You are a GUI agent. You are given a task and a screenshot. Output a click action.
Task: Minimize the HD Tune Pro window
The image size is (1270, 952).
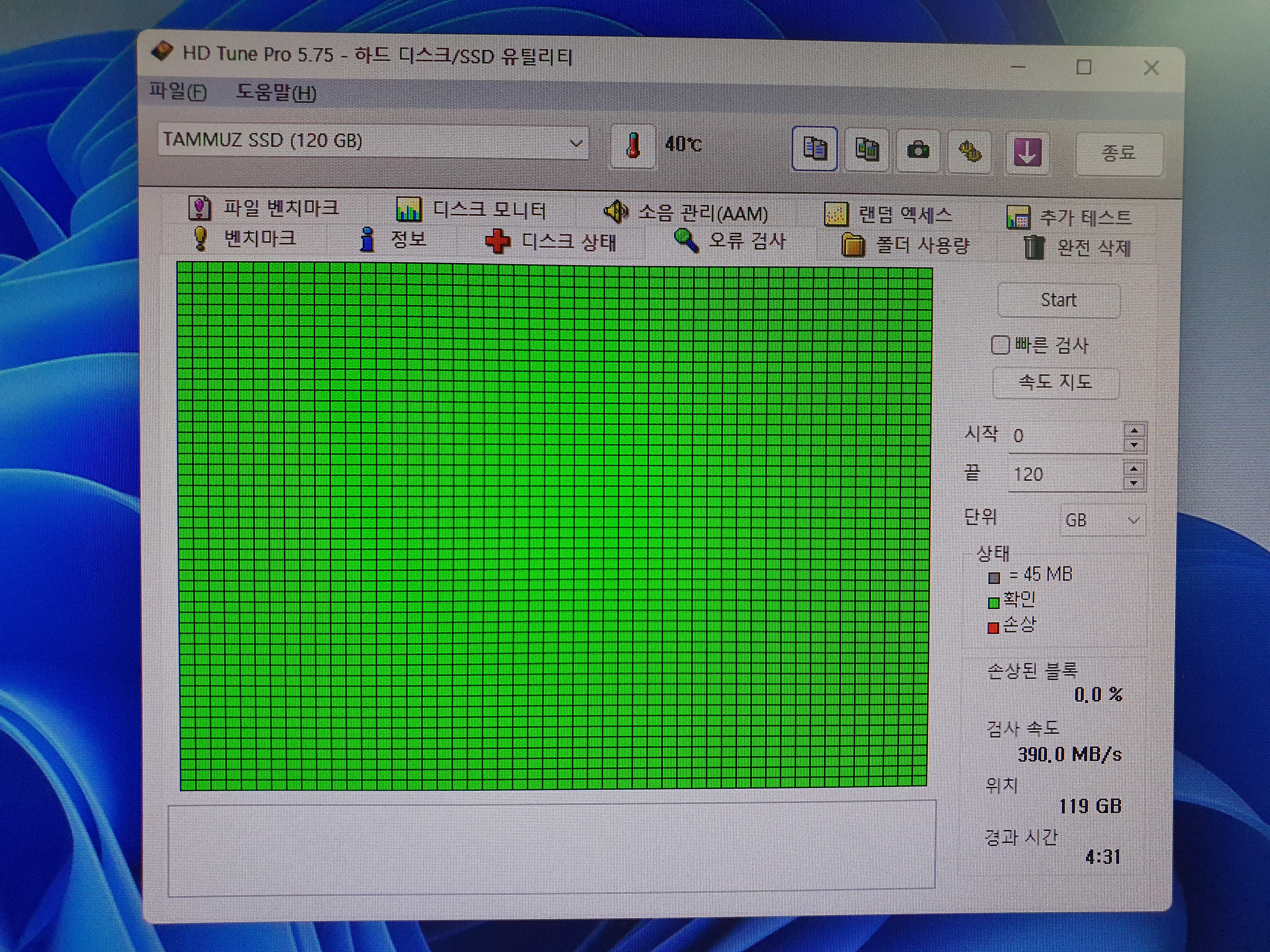tap(1017, 66)
